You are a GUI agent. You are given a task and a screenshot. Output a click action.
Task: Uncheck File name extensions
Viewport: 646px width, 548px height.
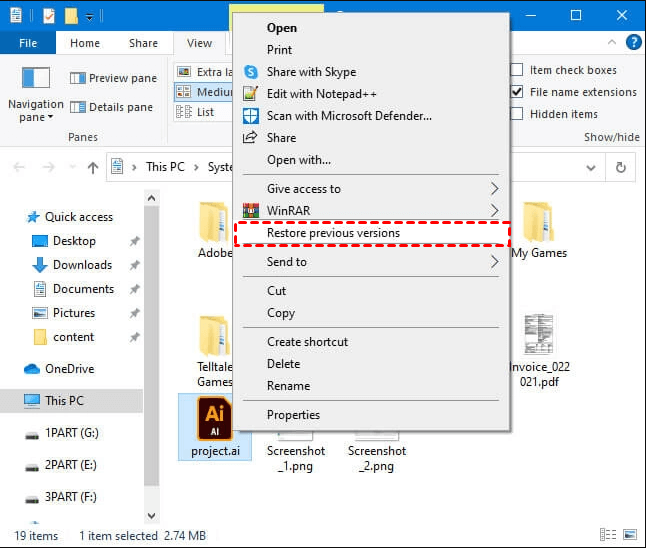click(517, 91)
